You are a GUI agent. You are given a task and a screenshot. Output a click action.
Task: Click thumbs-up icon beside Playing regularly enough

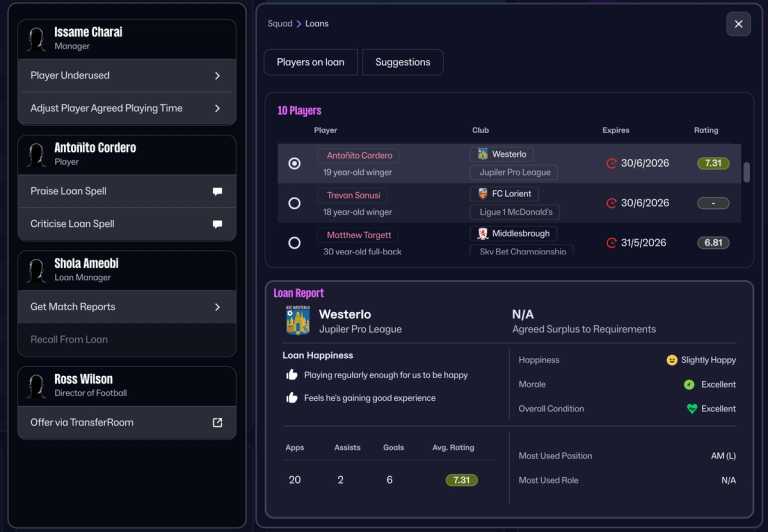tap(292, 375)
